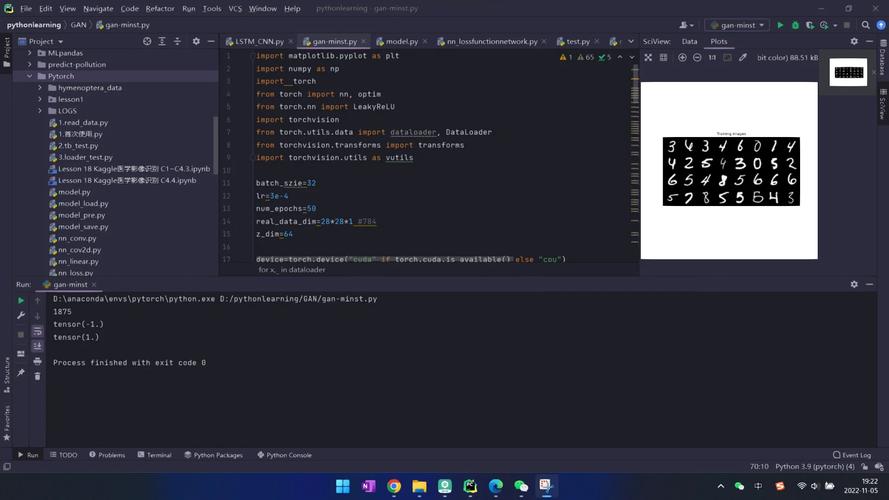Expand the predict-pollution folder
Viewport: 889px width, 500px height.
[x=29, y=65]
